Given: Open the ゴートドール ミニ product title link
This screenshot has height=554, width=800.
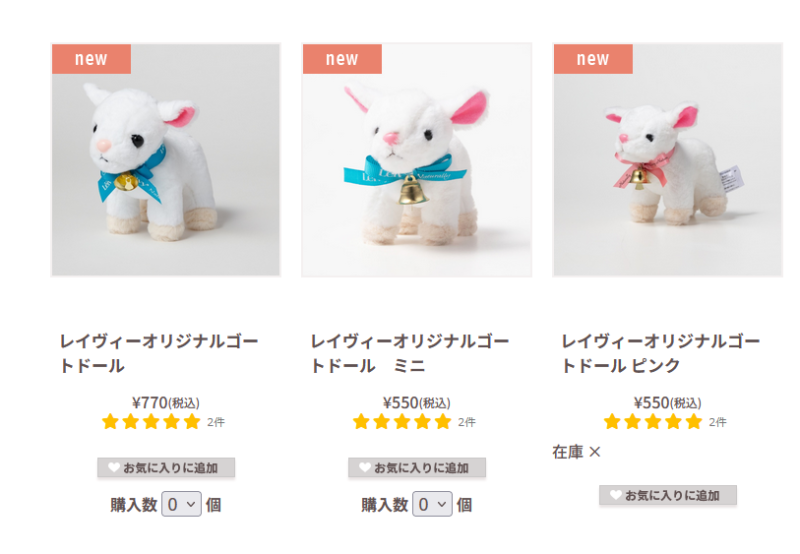Looking at the screenshot, I should click(x=410, y=353).
